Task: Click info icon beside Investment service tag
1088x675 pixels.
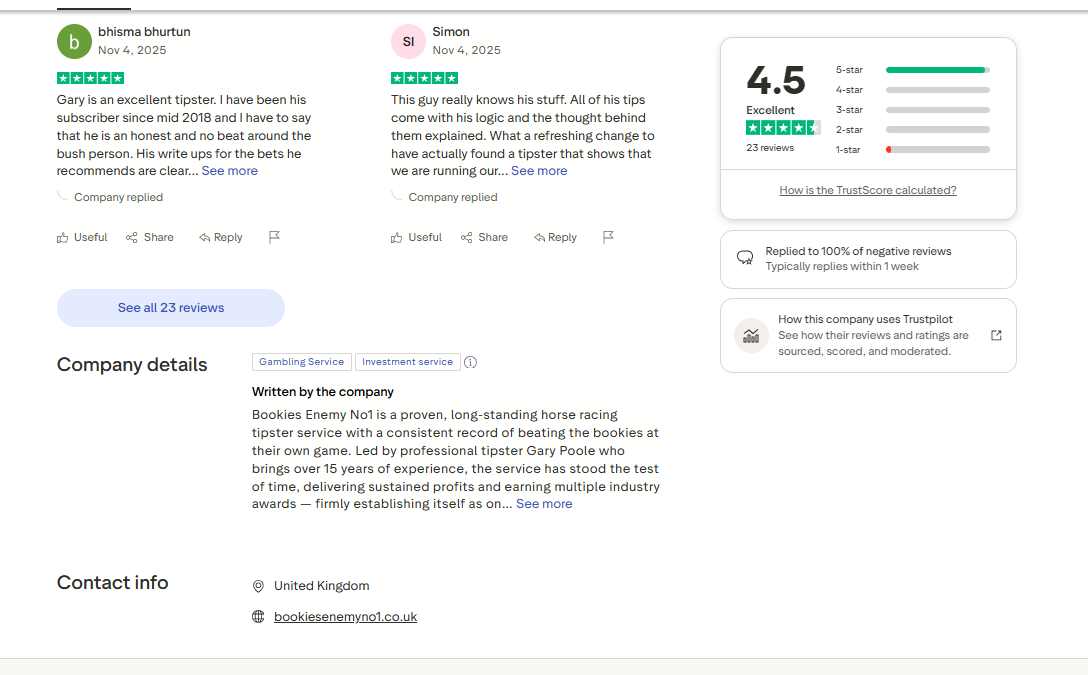Action: tap(471, 363)
